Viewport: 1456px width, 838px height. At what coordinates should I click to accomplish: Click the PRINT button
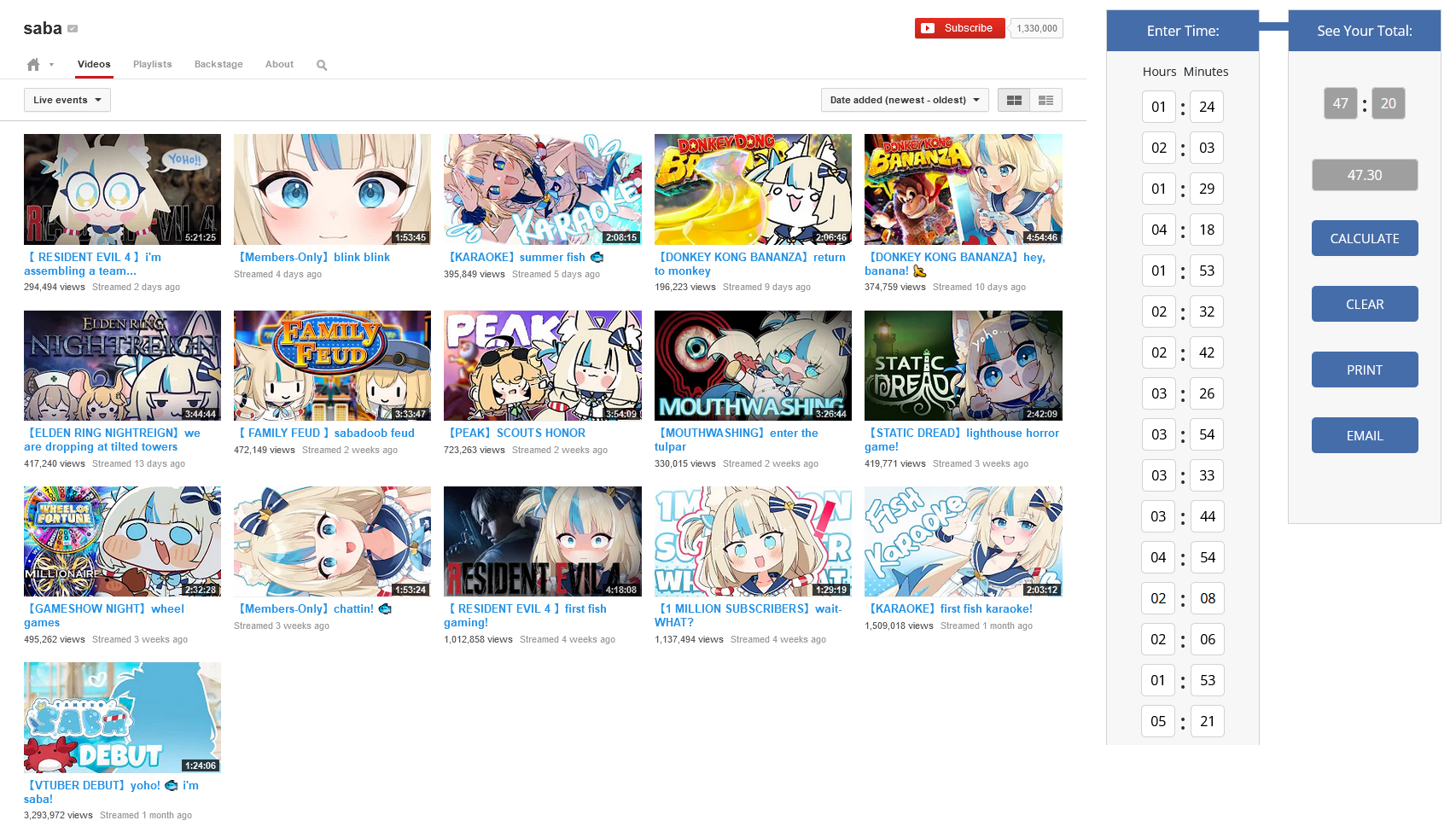pyautogui.click(x=1365, y=370)
